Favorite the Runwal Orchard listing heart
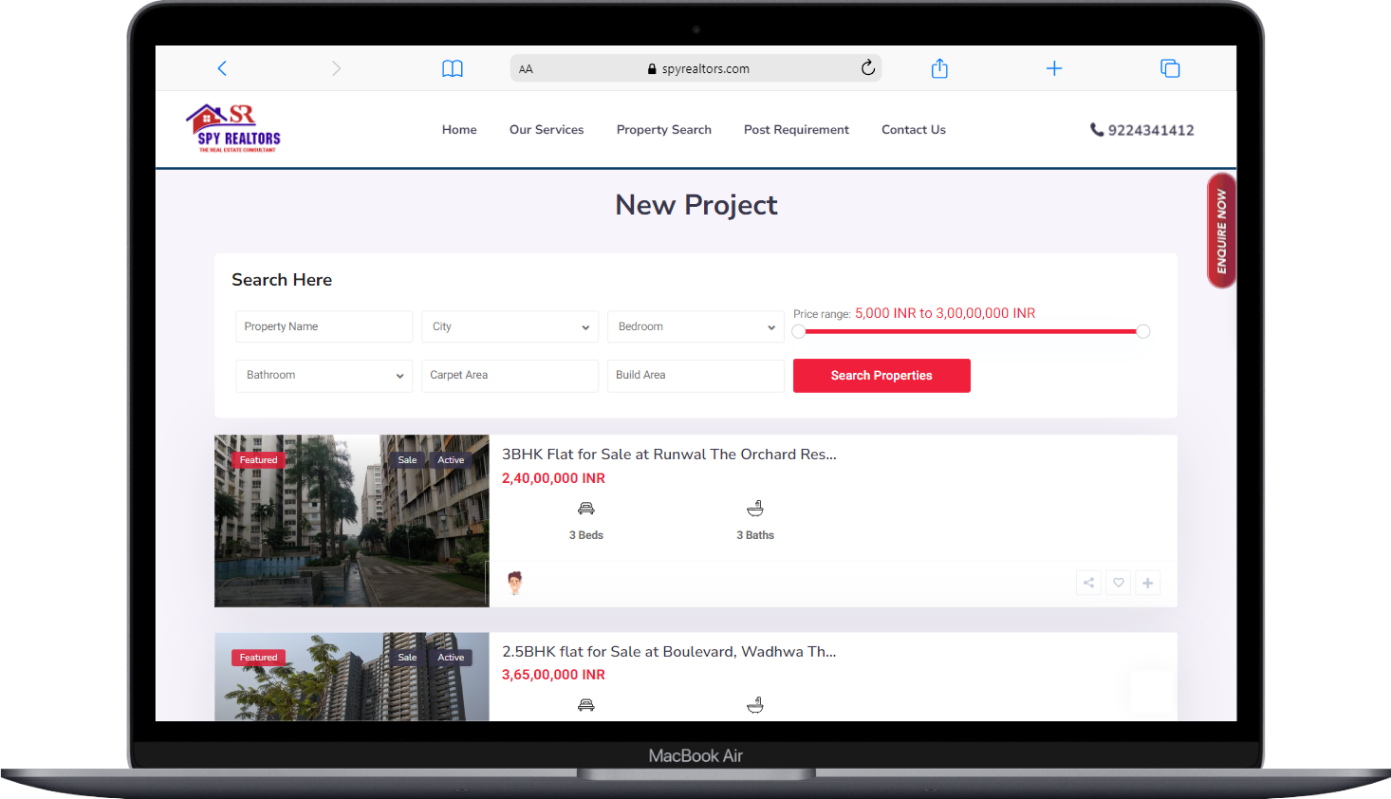The height and width of the screenshot is (799, 1391). point(1118,583)
